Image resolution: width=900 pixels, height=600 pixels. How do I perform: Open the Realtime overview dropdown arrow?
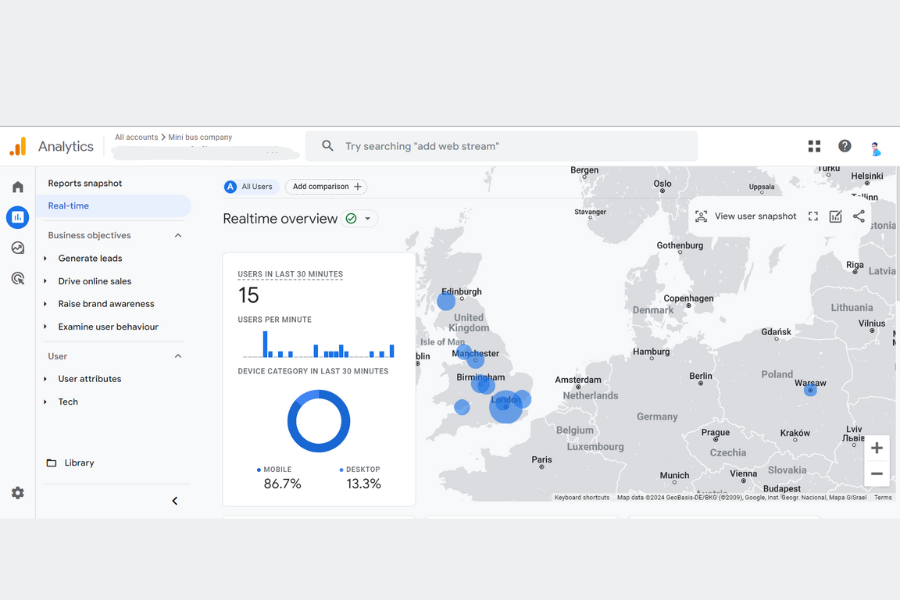tap(365, 218)
